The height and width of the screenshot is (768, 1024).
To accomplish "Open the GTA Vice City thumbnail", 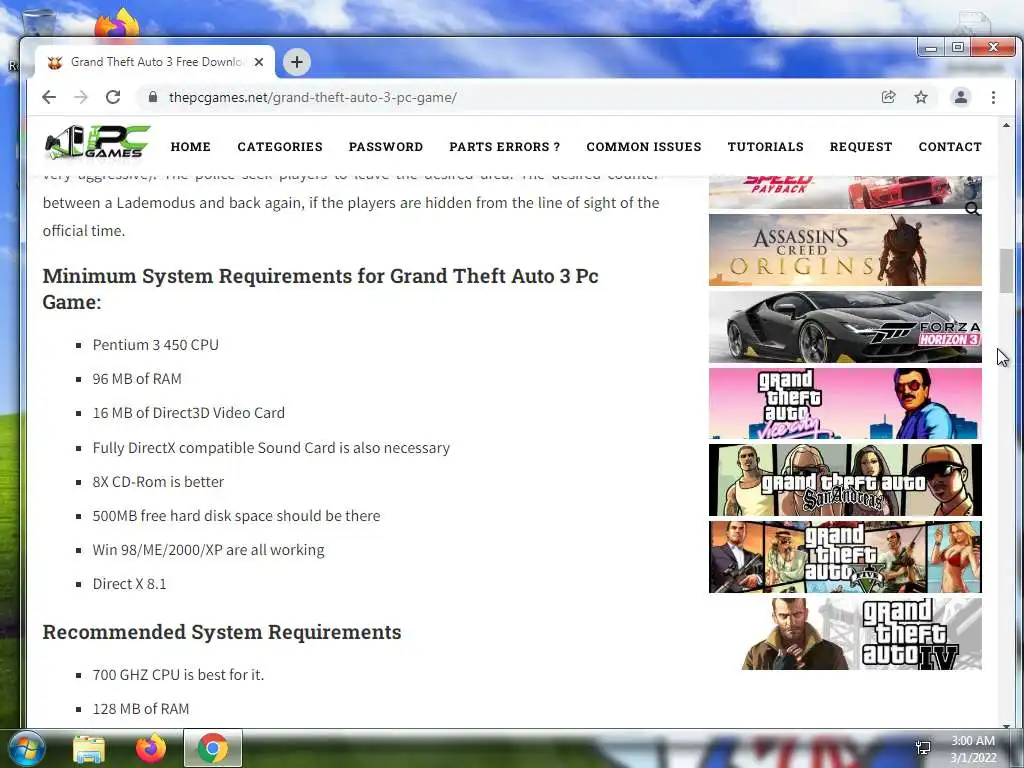I will click(x=845, y=404).
